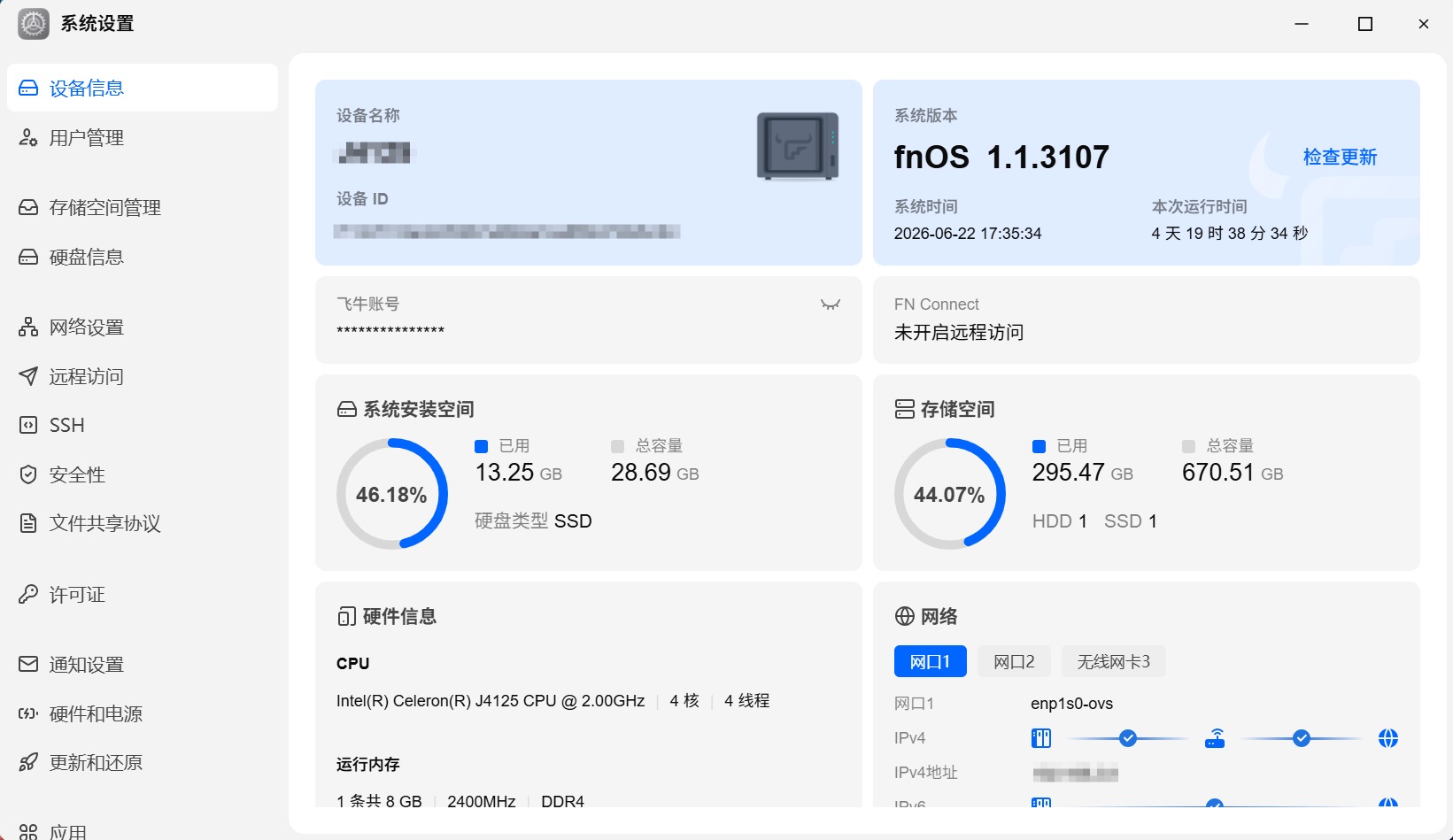The image size is (1453, 840).
Task: Open 通知设置 in the sidebar
Action: (142, 665)
